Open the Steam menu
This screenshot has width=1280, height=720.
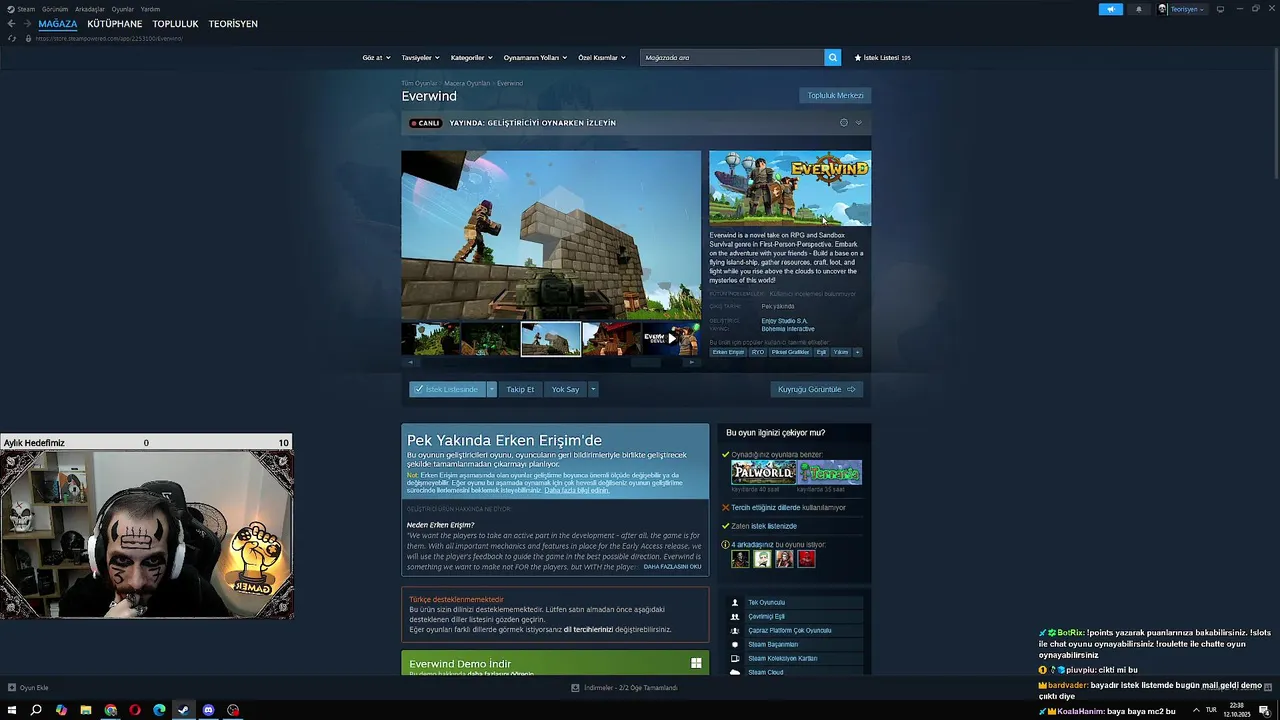[x=21, y=9]
